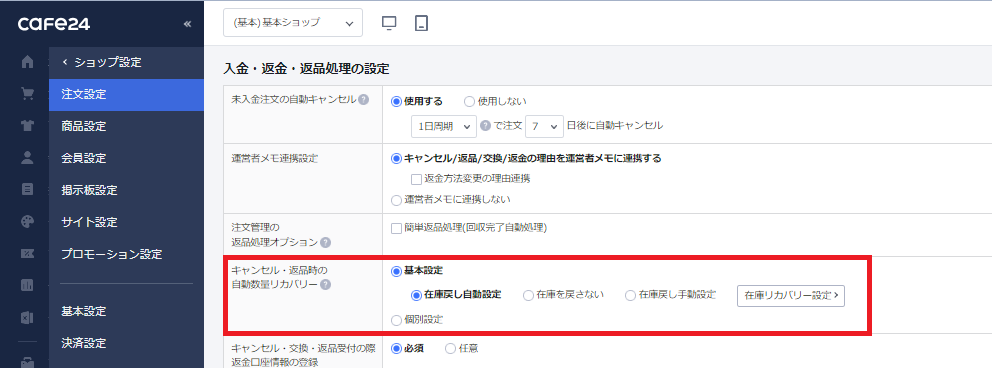Viewport: 992px width, 368px height.
Task: Open the 1日周期 cycle dropdown
Action: pyautogui.click(x=443, y=126)
